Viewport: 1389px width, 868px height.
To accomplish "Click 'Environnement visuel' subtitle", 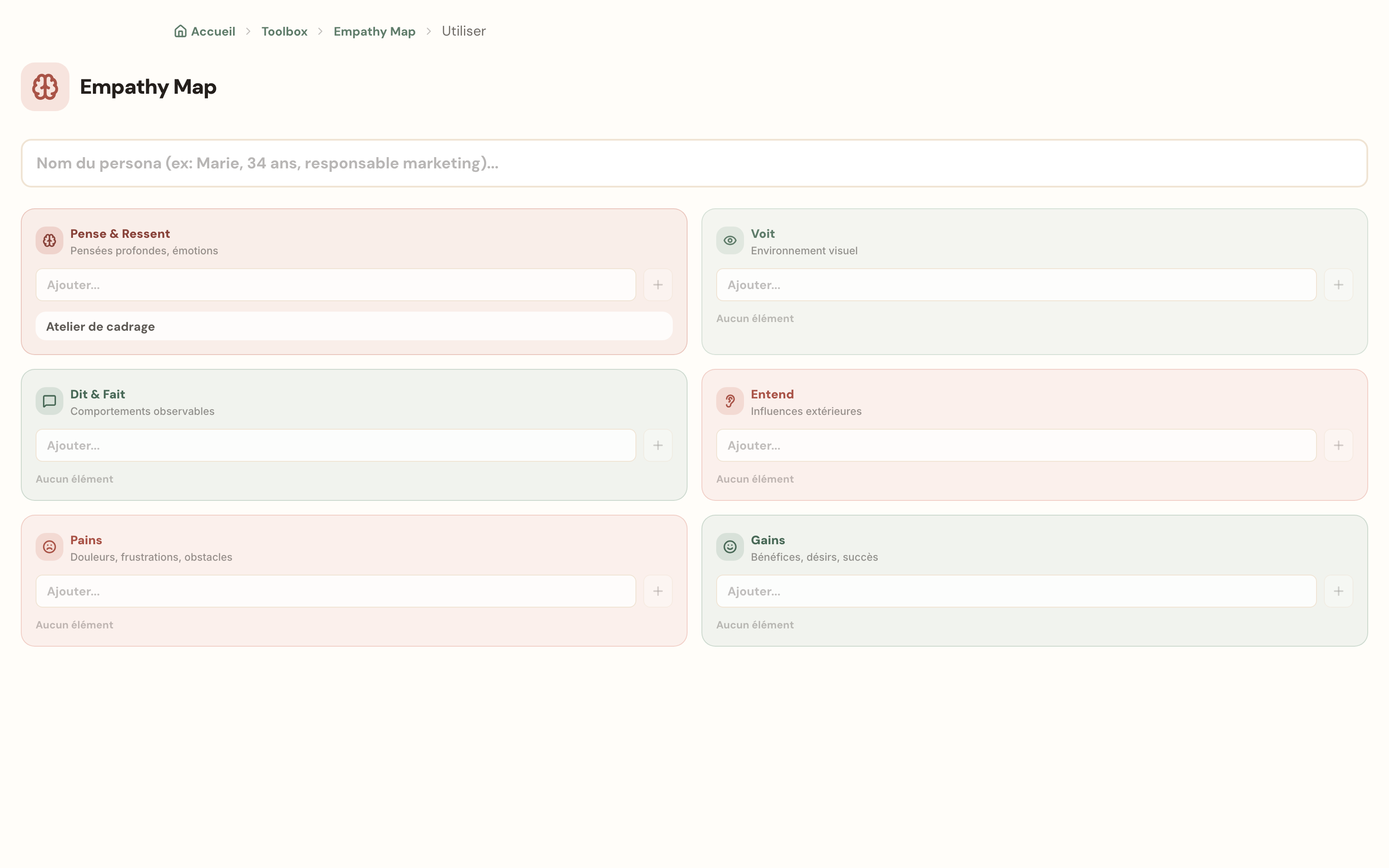I will 804,251.
